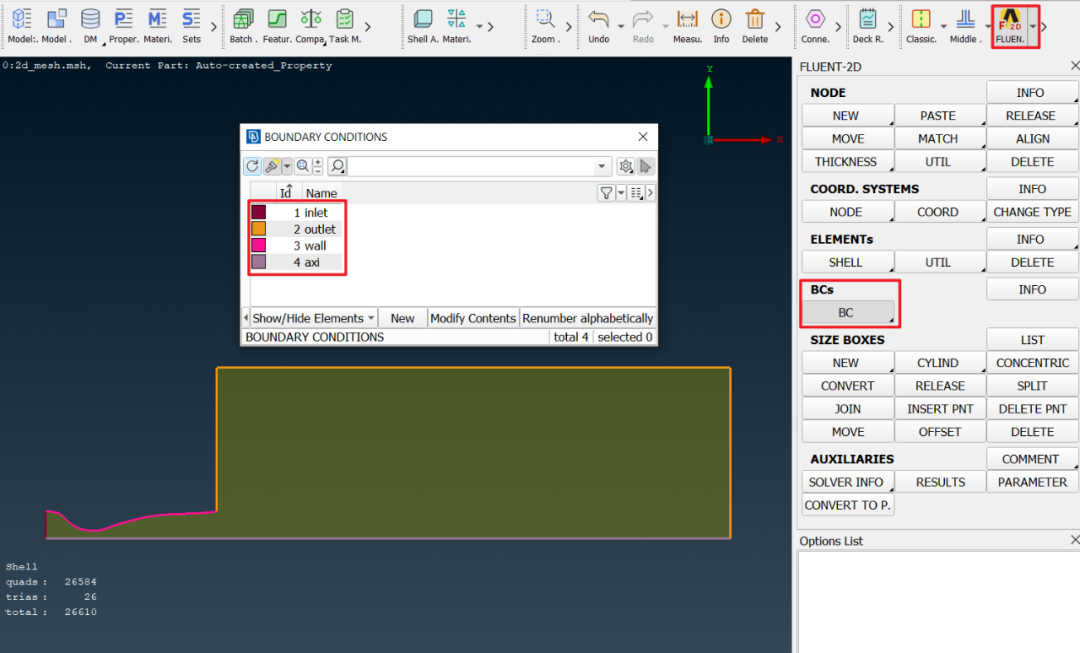1080x653 pixels.
Task: Select the Delete trash icon in toolbar
Action: [755, 26]
